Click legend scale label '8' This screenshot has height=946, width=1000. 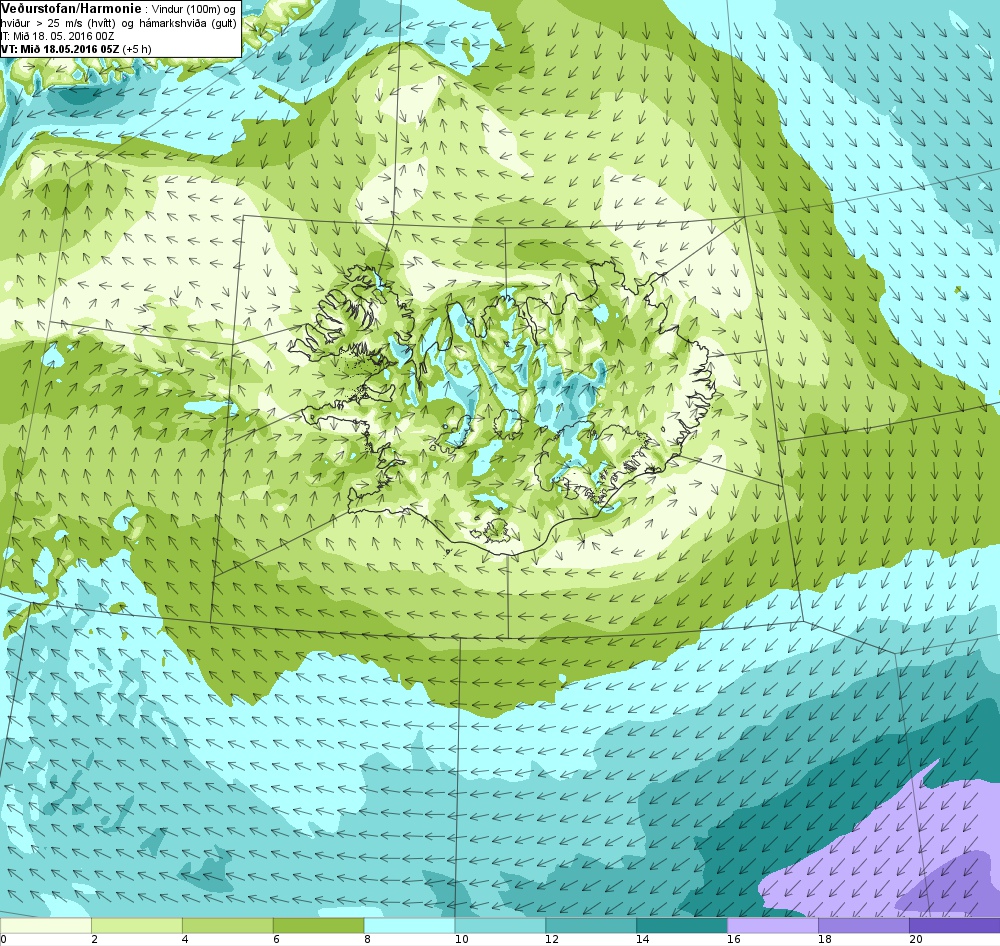[367, 939]
